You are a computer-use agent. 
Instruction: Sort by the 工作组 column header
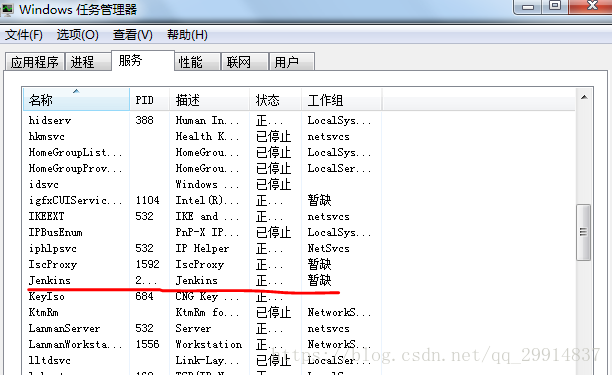[x=342, y=100]
